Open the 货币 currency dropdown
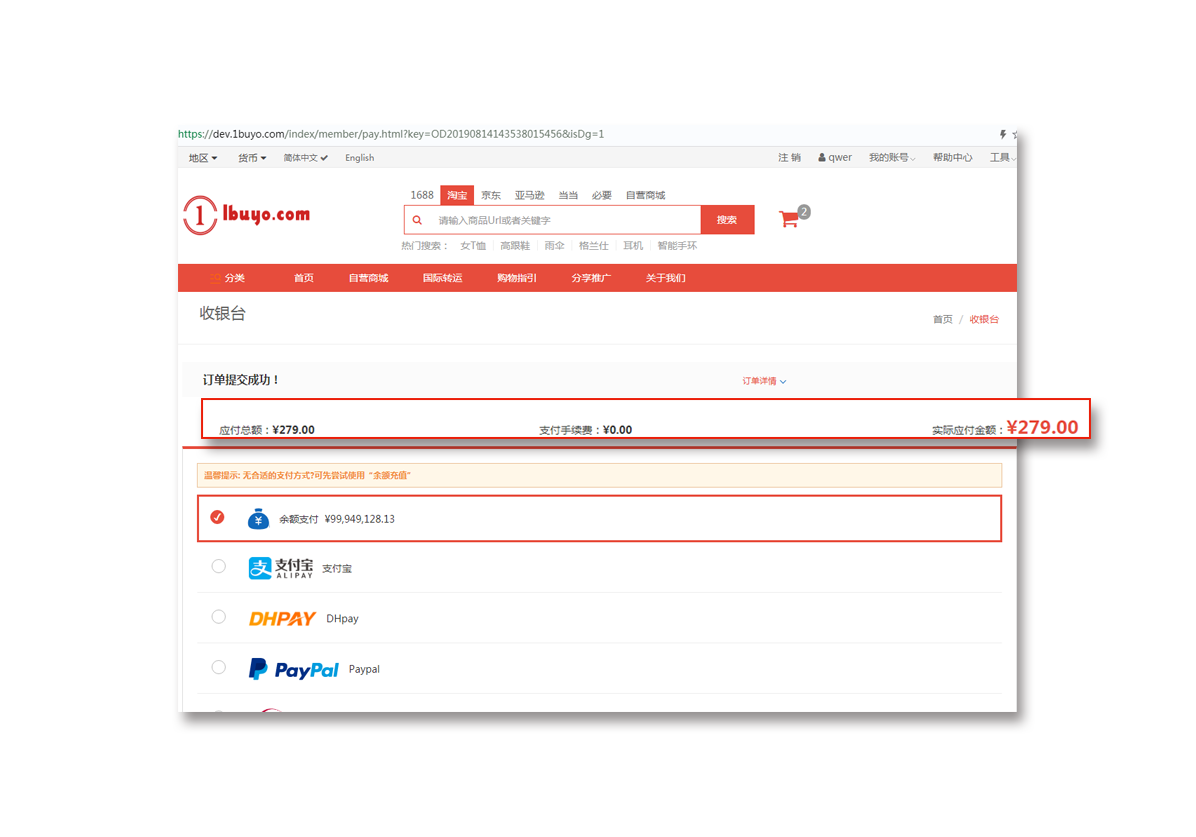 (252, 158)
